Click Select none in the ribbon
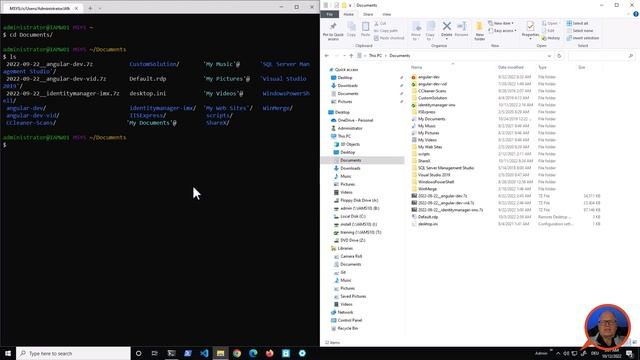 click(x=580, y=31)
